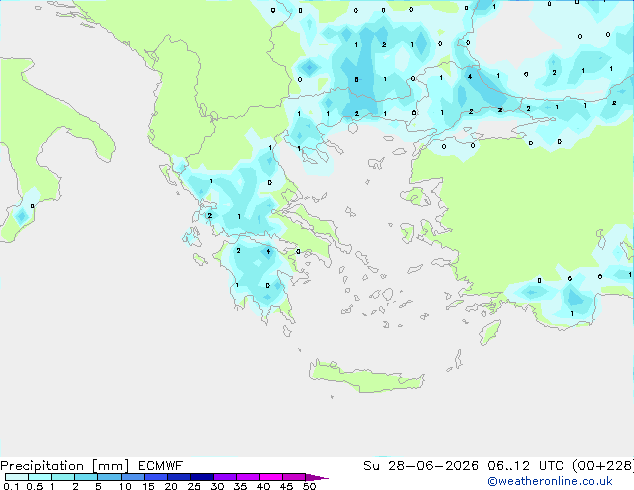
Task: Click the '35' legend scale label
Action: pos(240,486)
